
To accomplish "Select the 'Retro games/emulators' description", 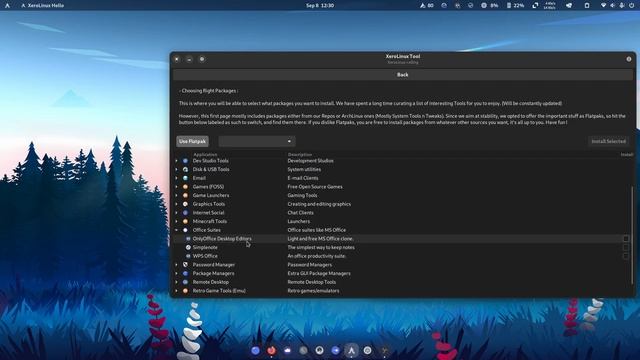I will click(x=313, y=291).
